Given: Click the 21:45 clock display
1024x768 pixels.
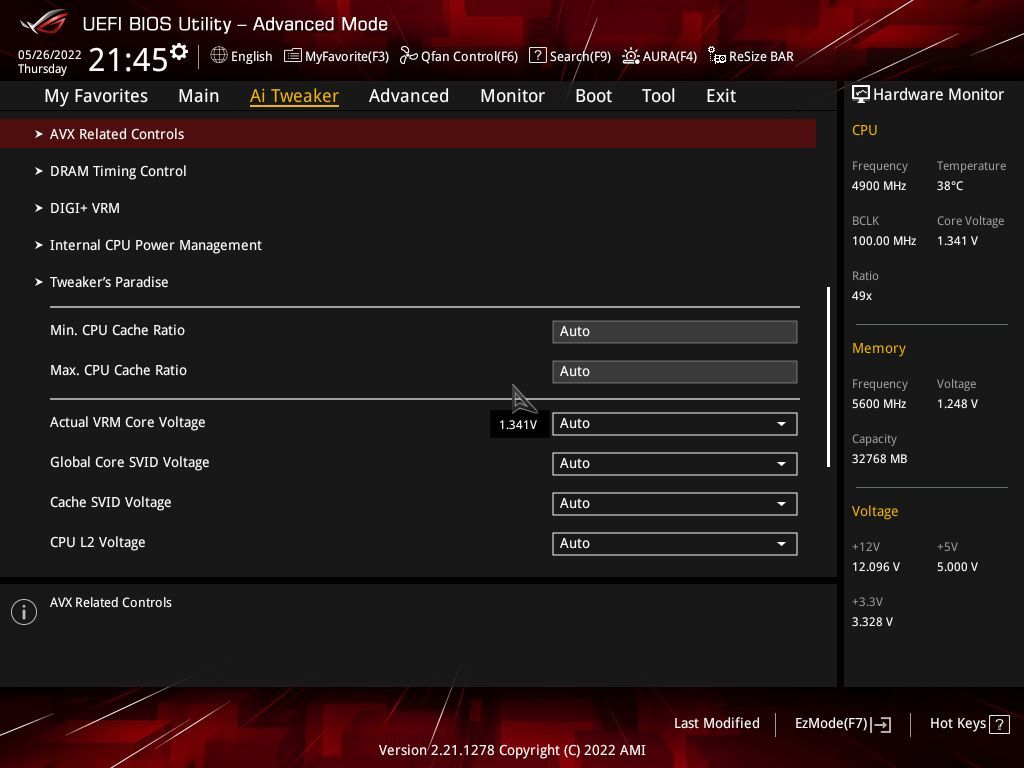Looking at the screenshot, I should pos(128,59).
